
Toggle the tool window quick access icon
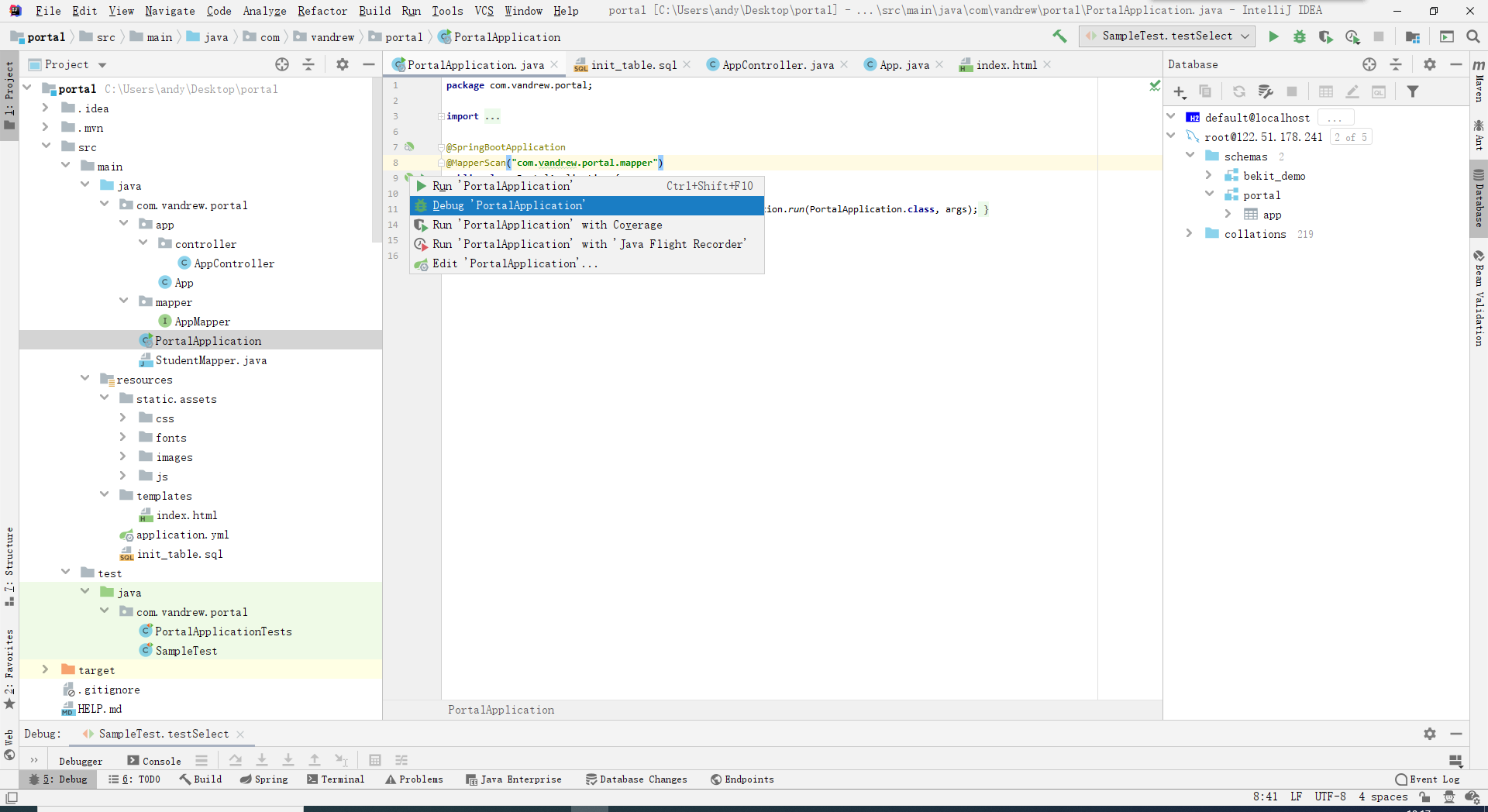11,797
